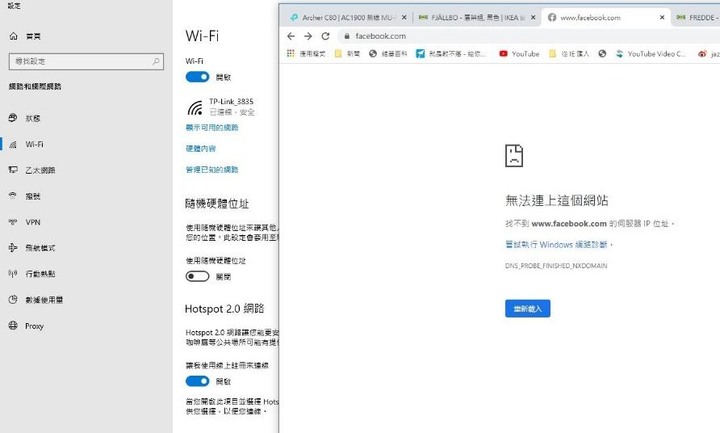
Task: Click the show available networks link
Action: 212,127
